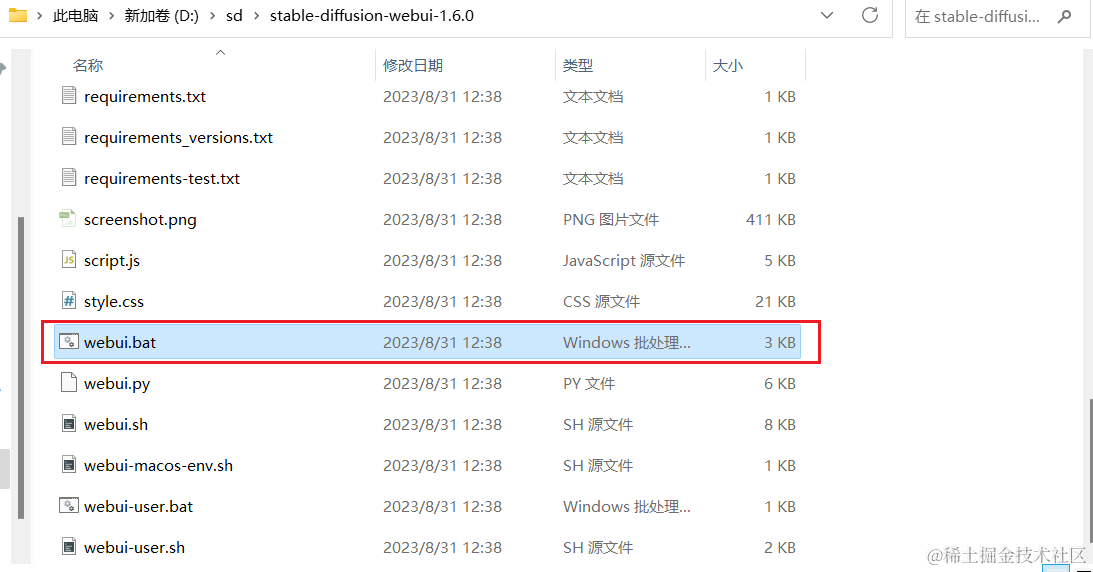The width and height of the screenshot is (1093, 572).
Task: Expand the chevron after 此电脑 breadcrumb
Action: pyautogui.click(x=112, y=16)
